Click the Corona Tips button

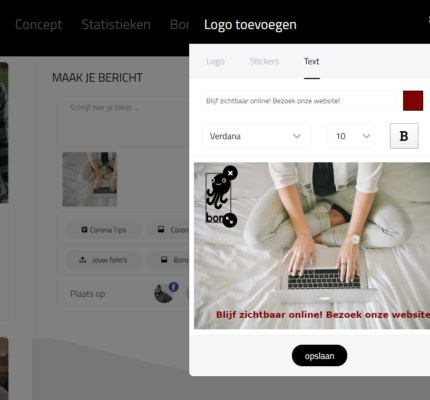click(103, 230)
